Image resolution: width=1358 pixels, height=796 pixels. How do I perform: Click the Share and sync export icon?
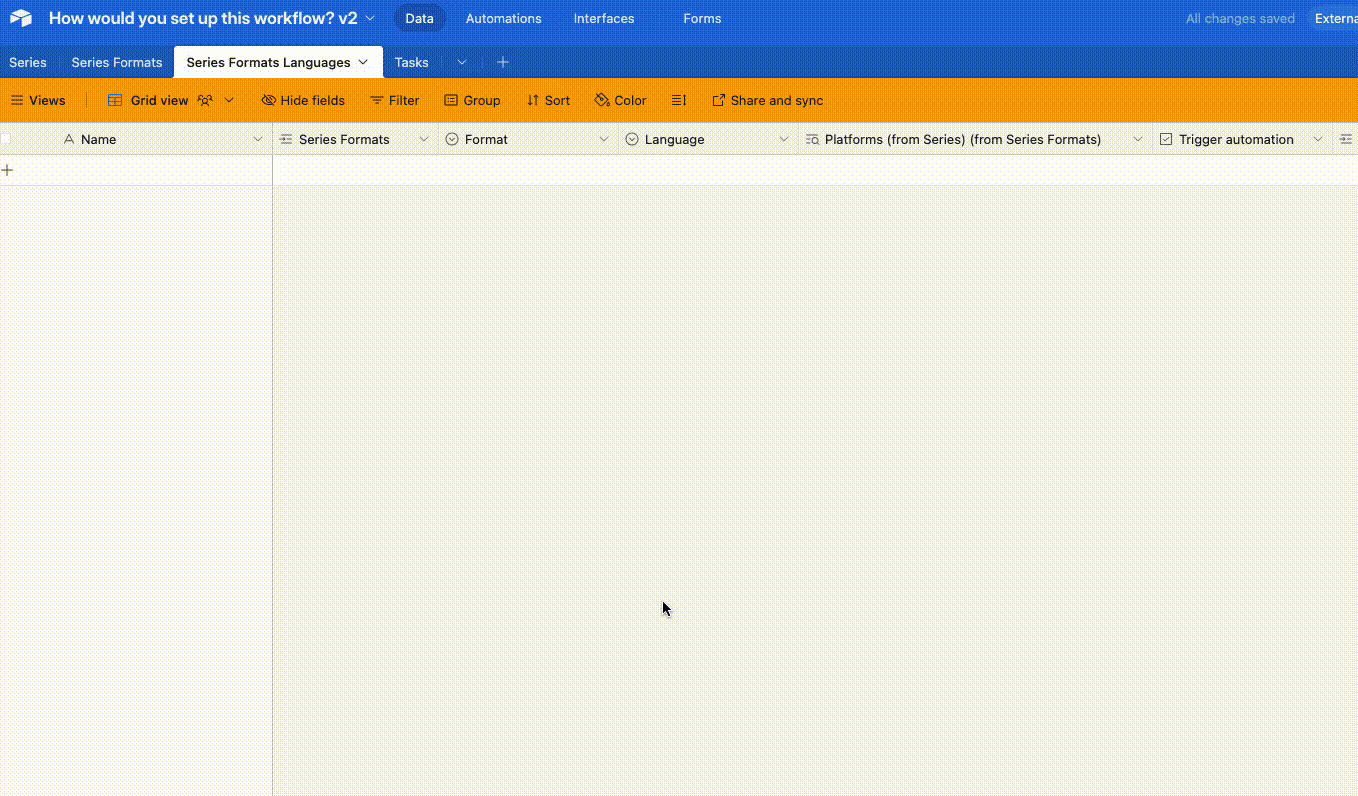718,100
